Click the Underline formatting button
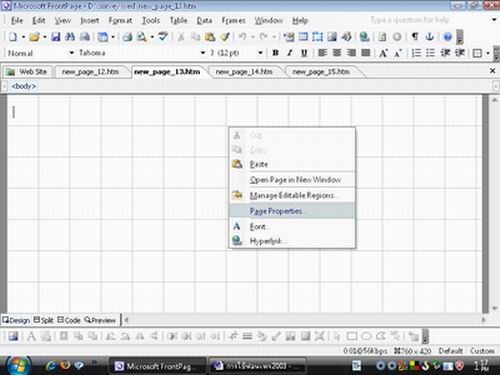The image size is (500, 375). coord(304,53)
